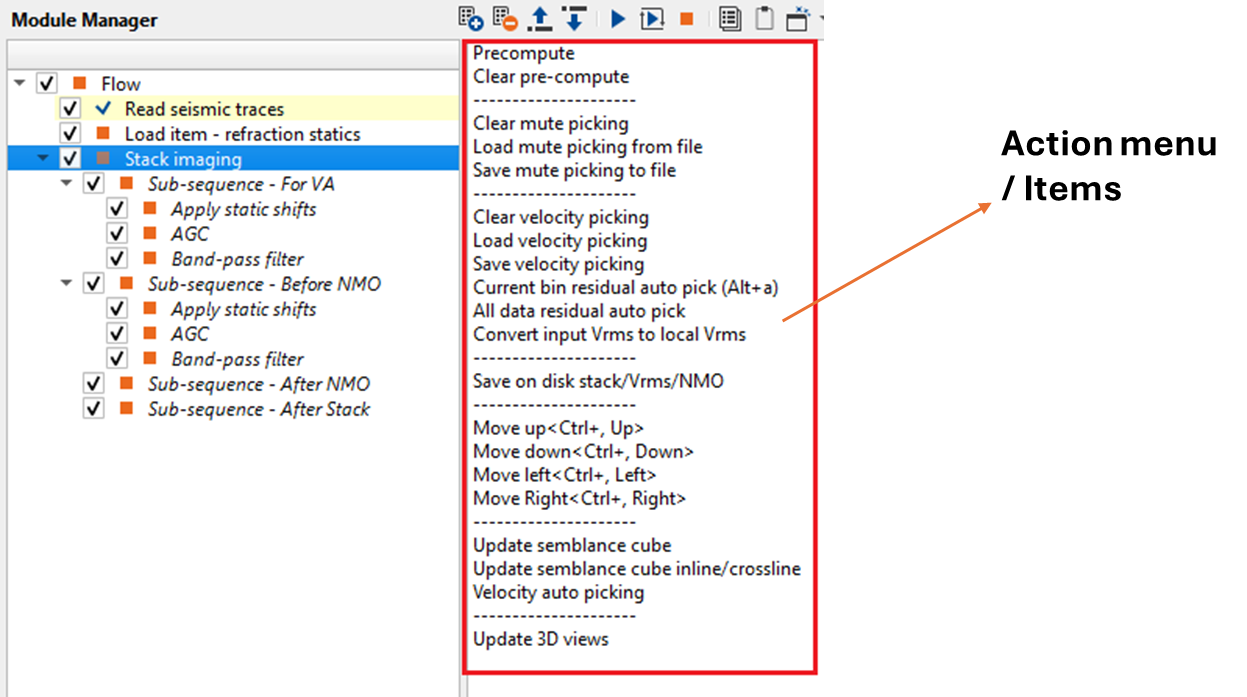
Task: Select Read seismic traces module
Action: (x=204, y=109)
